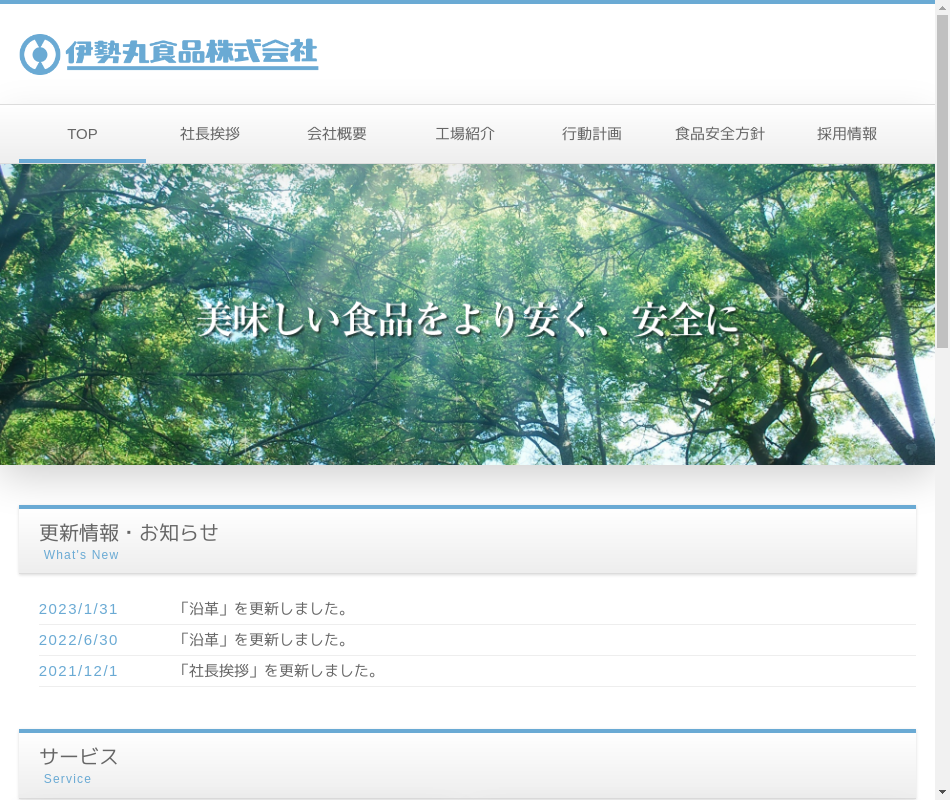The height and width of the screenshot is (800, 950).
Task: Click the サービス section heading
Action: click(79, 757)
